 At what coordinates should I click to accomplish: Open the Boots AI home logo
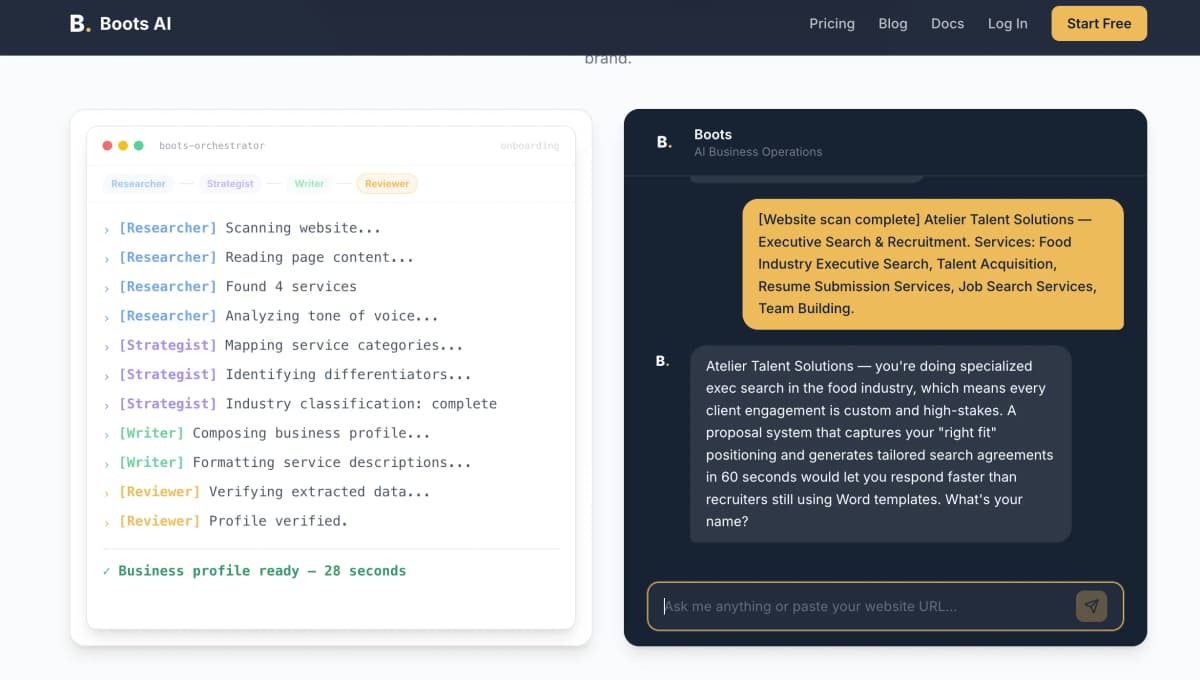(x=120, y=23)
